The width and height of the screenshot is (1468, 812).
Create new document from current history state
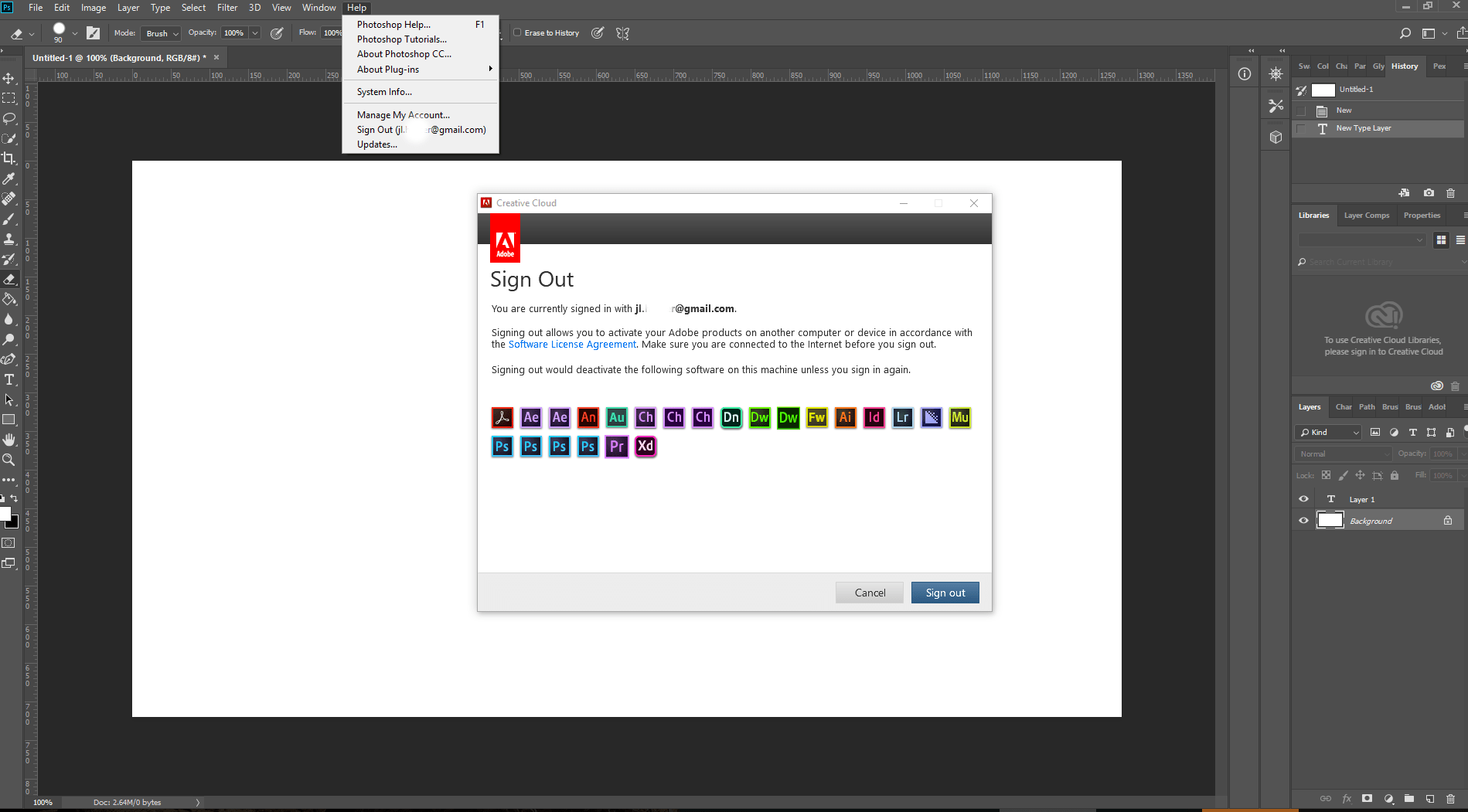tap(1404, 193)
